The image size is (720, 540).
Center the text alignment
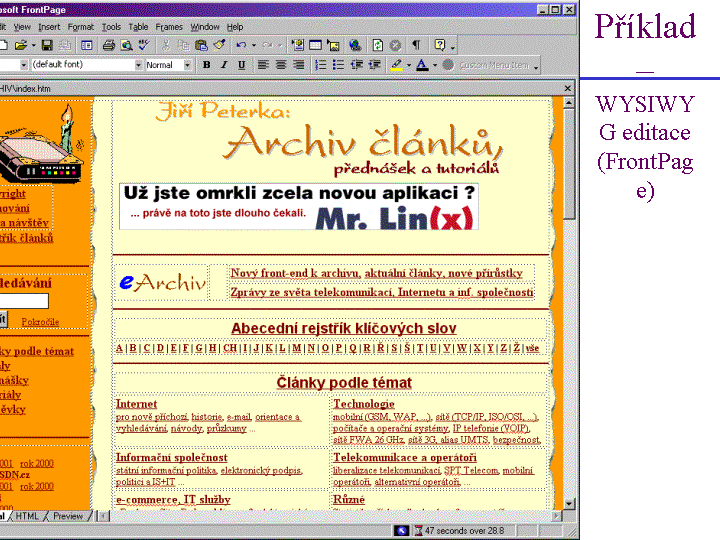point(281,65)
